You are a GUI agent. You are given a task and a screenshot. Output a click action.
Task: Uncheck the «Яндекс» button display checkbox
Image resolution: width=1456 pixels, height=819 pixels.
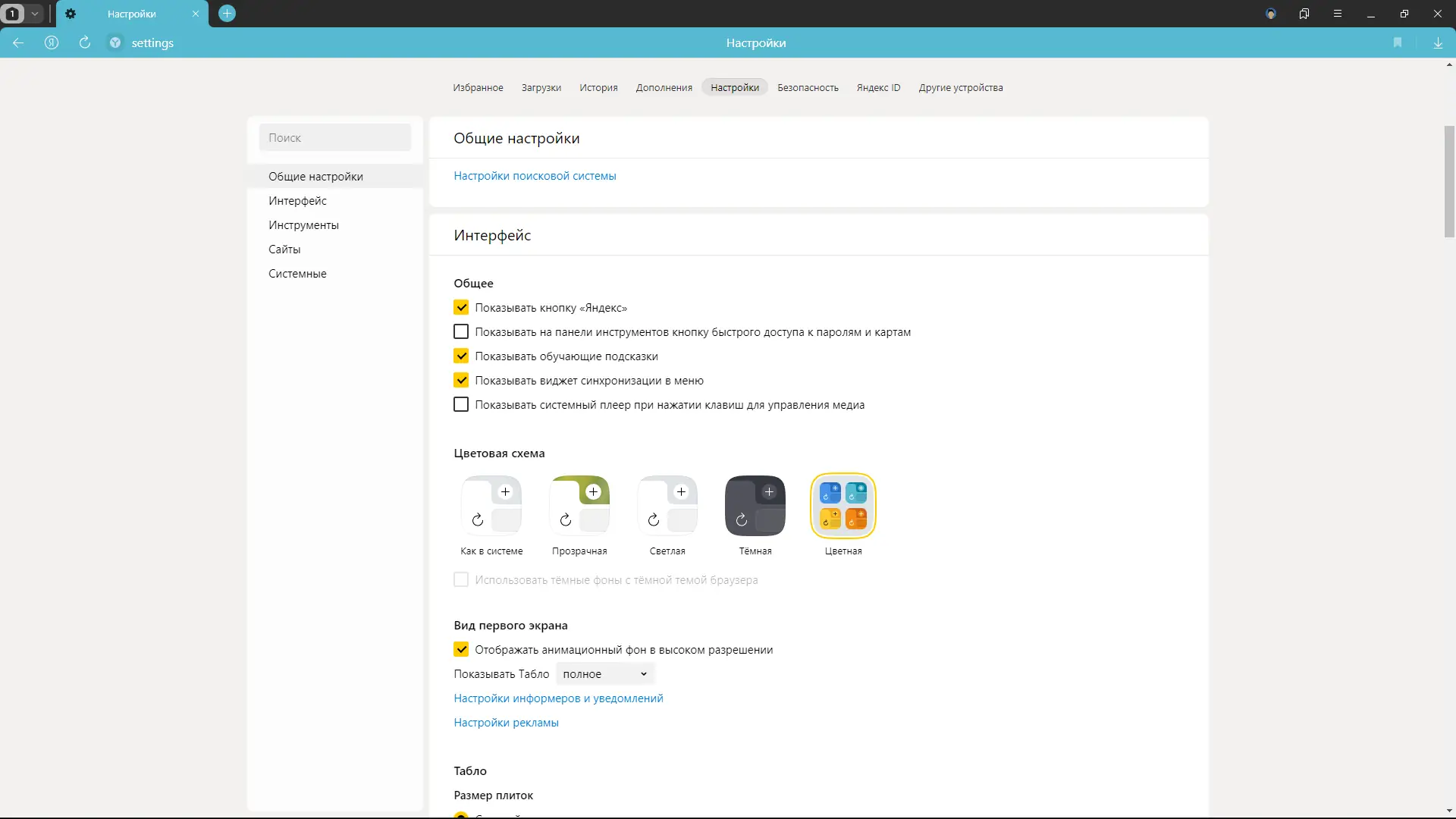click(461, 308)
